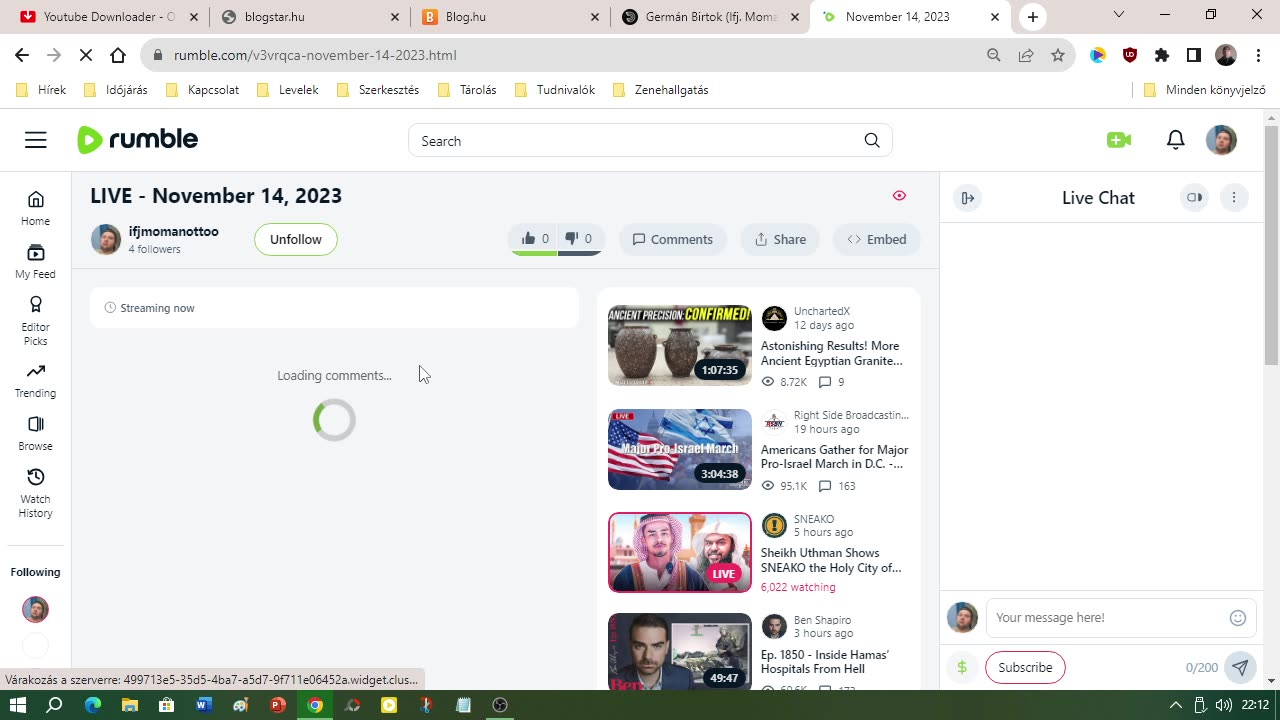Screen dimensions: 1280x720
Task: Open a new browser tab
Action: [x=1033, y=17]
